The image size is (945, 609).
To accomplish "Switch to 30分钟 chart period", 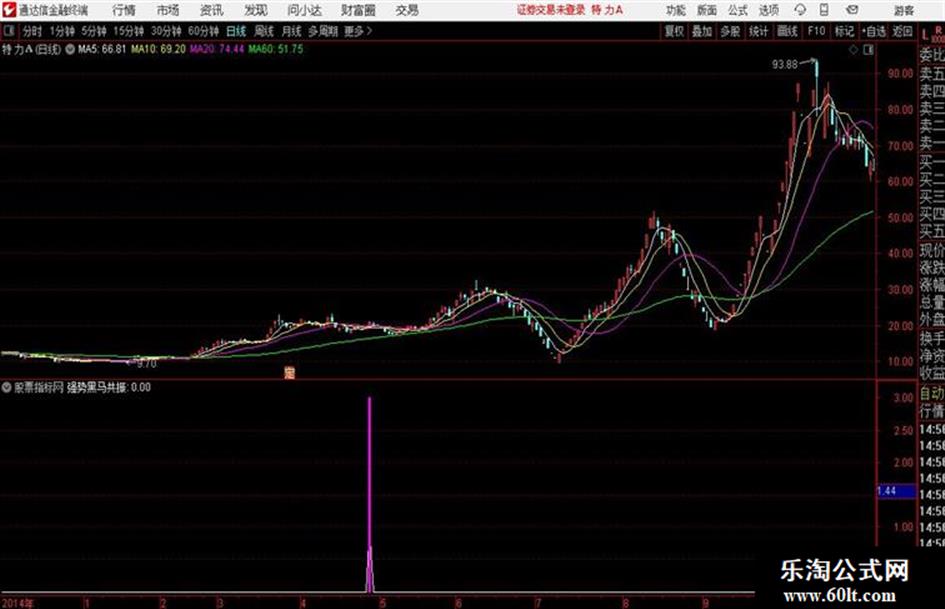I will click(166, 31).
